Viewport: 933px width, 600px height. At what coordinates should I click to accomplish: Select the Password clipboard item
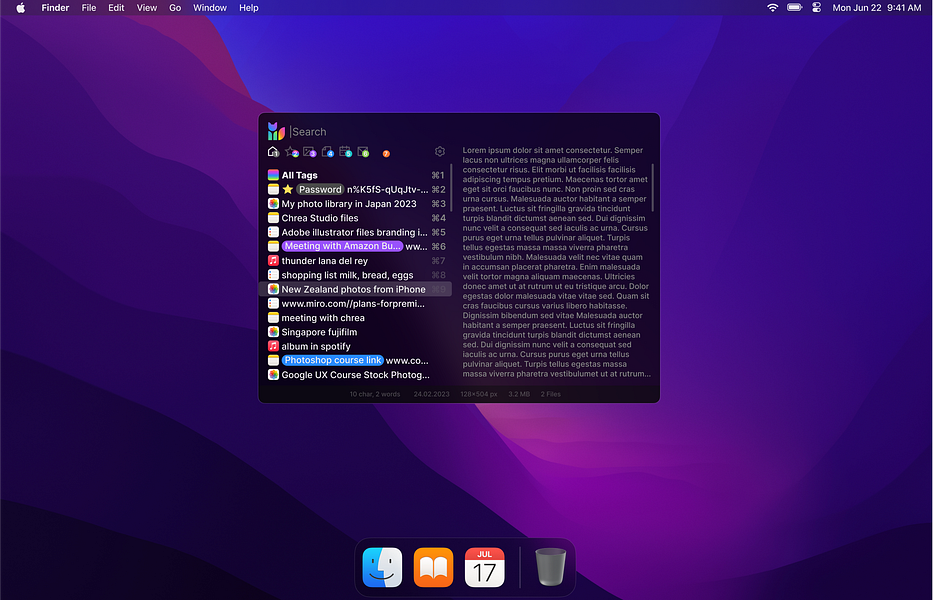(x=319, y=189)
